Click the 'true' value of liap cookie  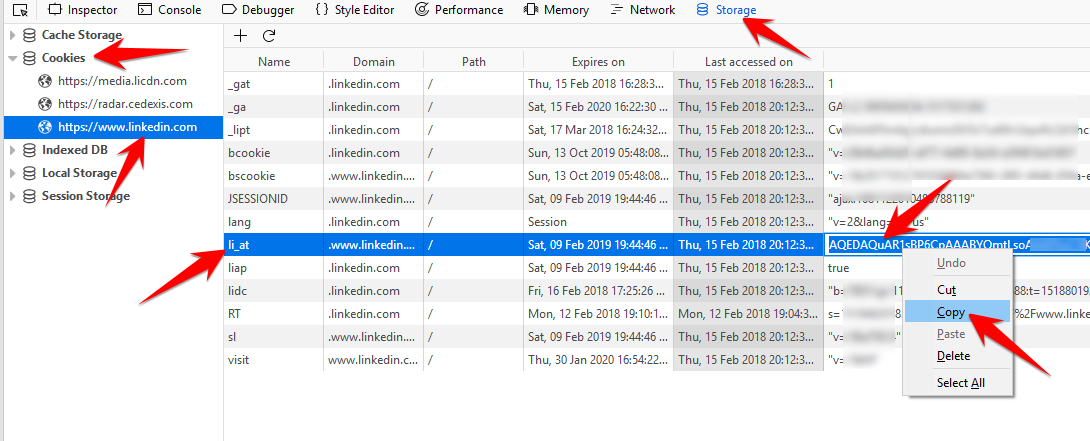coord(838,268)
